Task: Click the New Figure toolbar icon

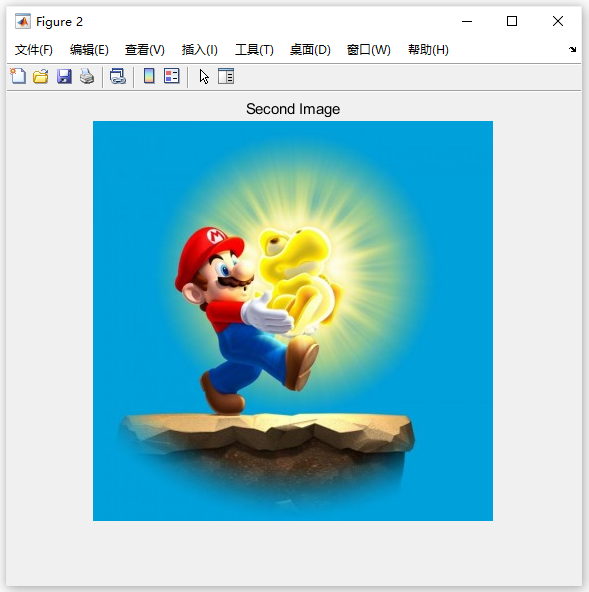Action: tap(18, 76)
